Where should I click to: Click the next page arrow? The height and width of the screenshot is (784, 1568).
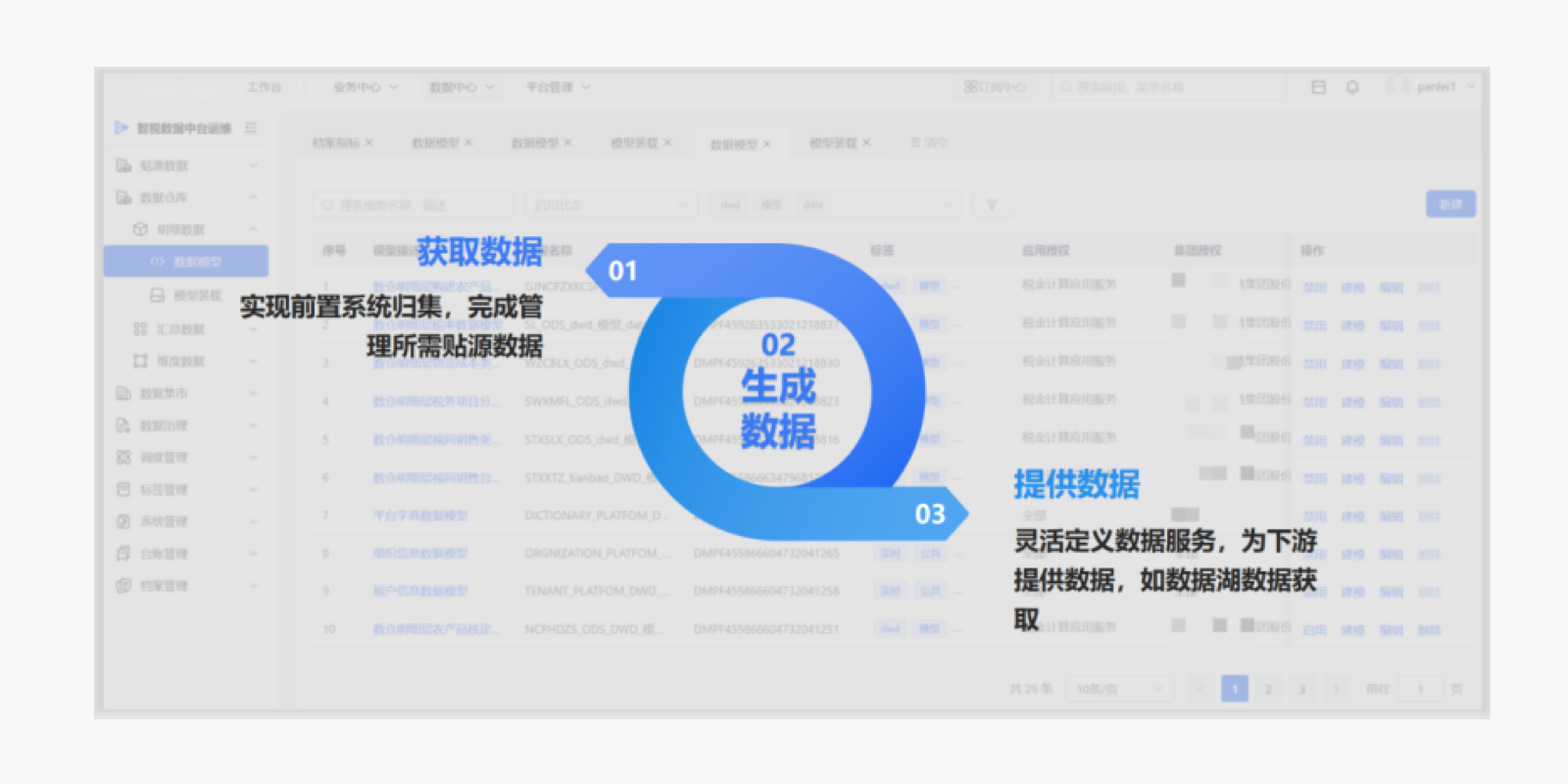(1335, 689)
